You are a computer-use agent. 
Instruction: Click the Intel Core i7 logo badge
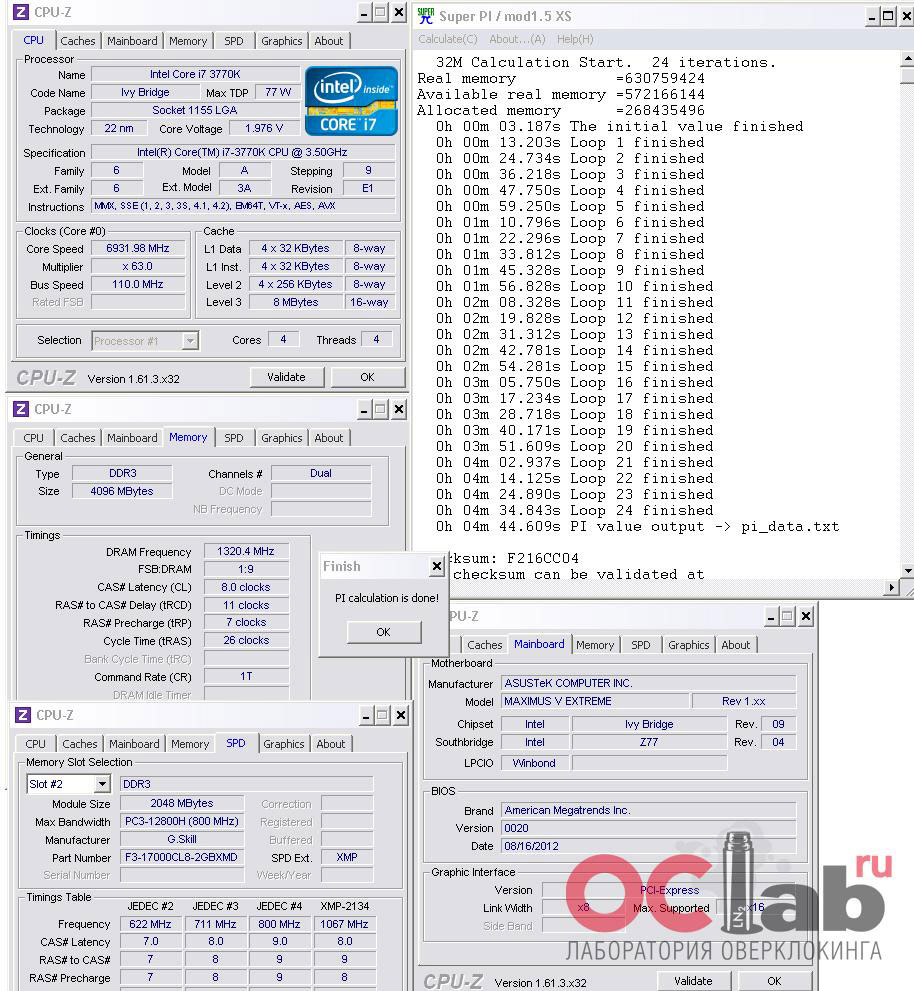click(x=351, y=101)
